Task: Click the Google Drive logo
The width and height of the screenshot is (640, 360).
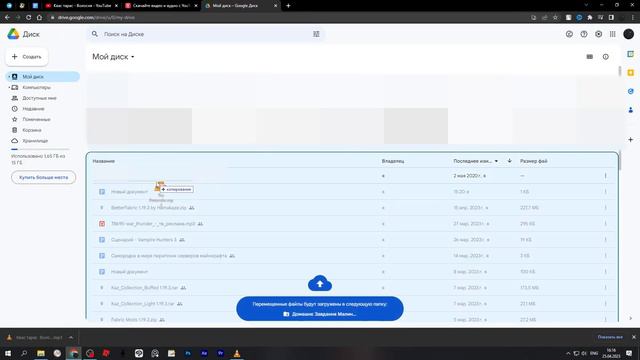Action: pyautogui.click(x=13, y=34)
